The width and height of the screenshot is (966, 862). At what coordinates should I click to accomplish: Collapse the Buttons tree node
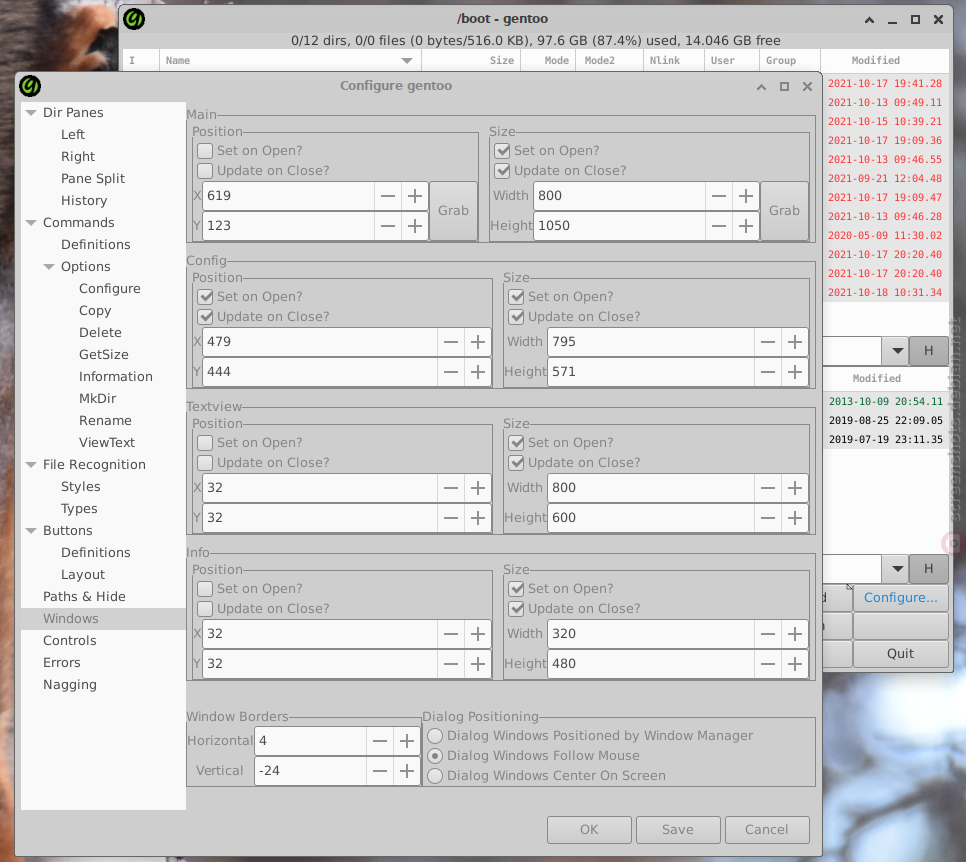click(x=31, y=531)
